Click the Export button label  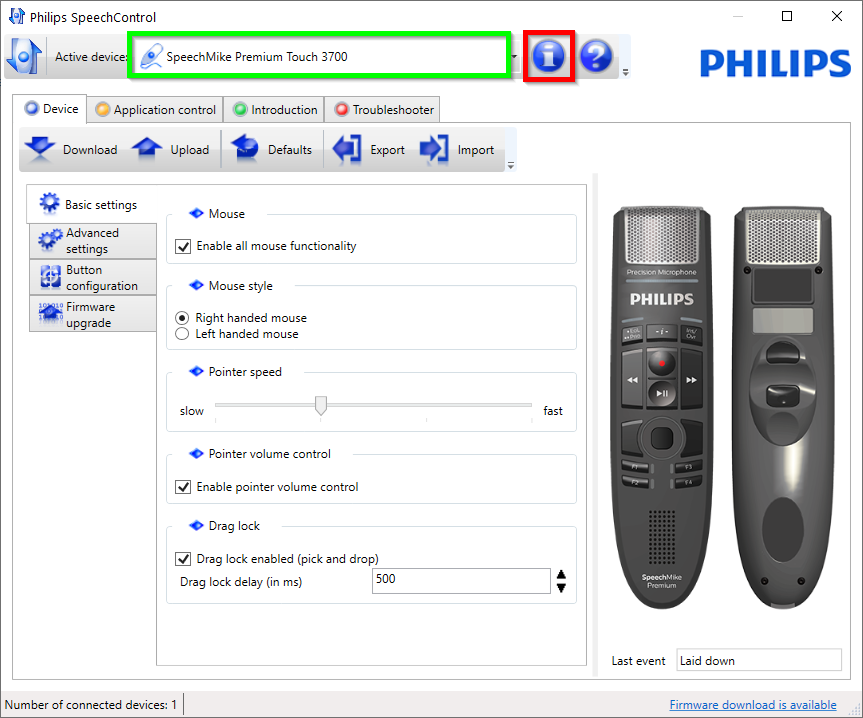pyautogui.click(x=387, y=150)
